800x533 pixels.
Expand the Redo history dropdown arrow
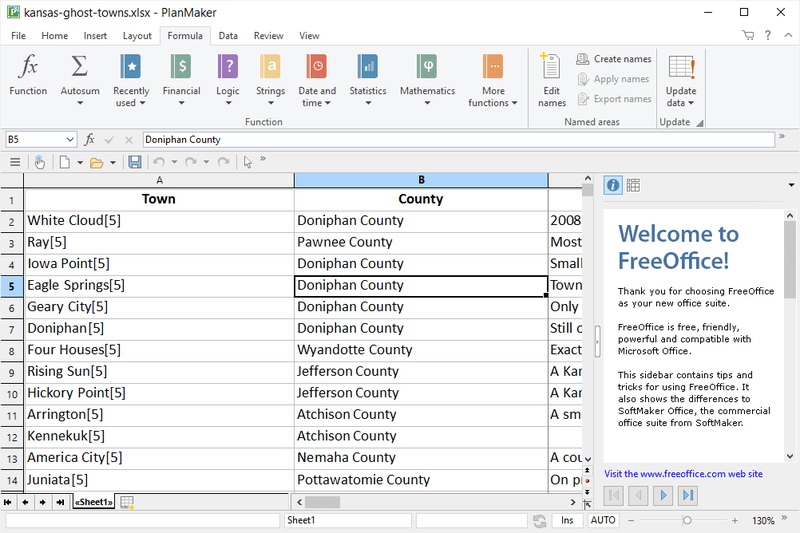(206, 163)
